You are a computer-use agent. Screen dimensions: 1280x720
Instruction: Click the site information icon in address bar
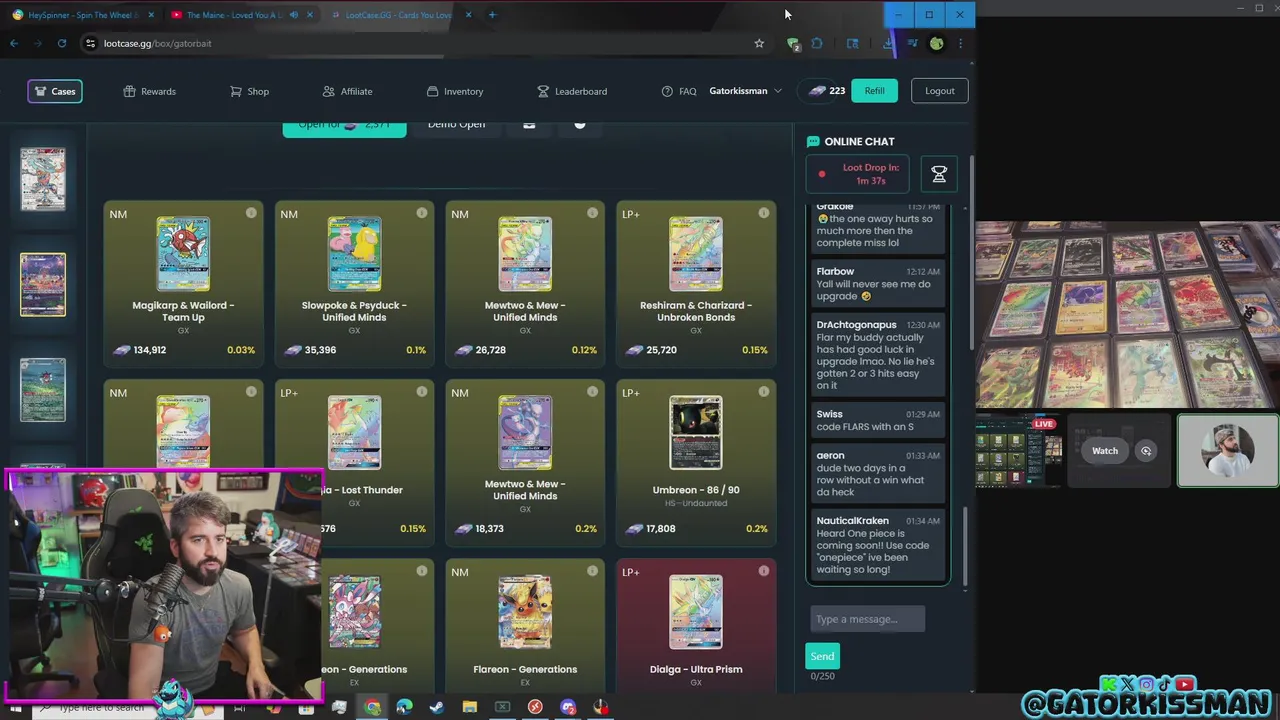tap(91, 43)
